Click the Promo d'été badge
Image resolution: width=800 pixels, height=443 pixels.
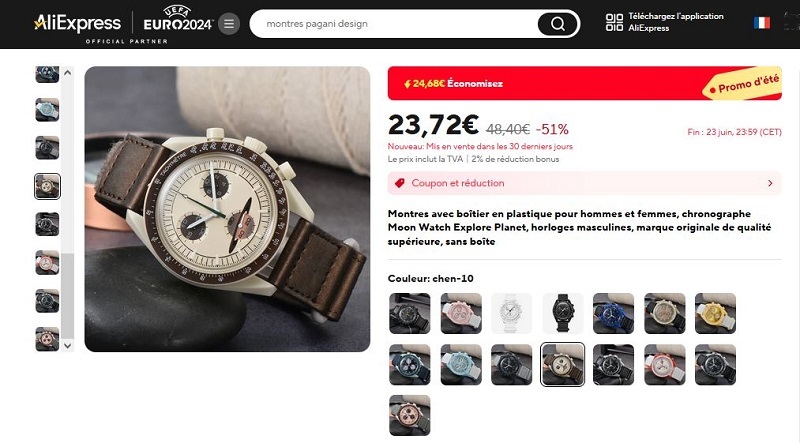(743, 84)
